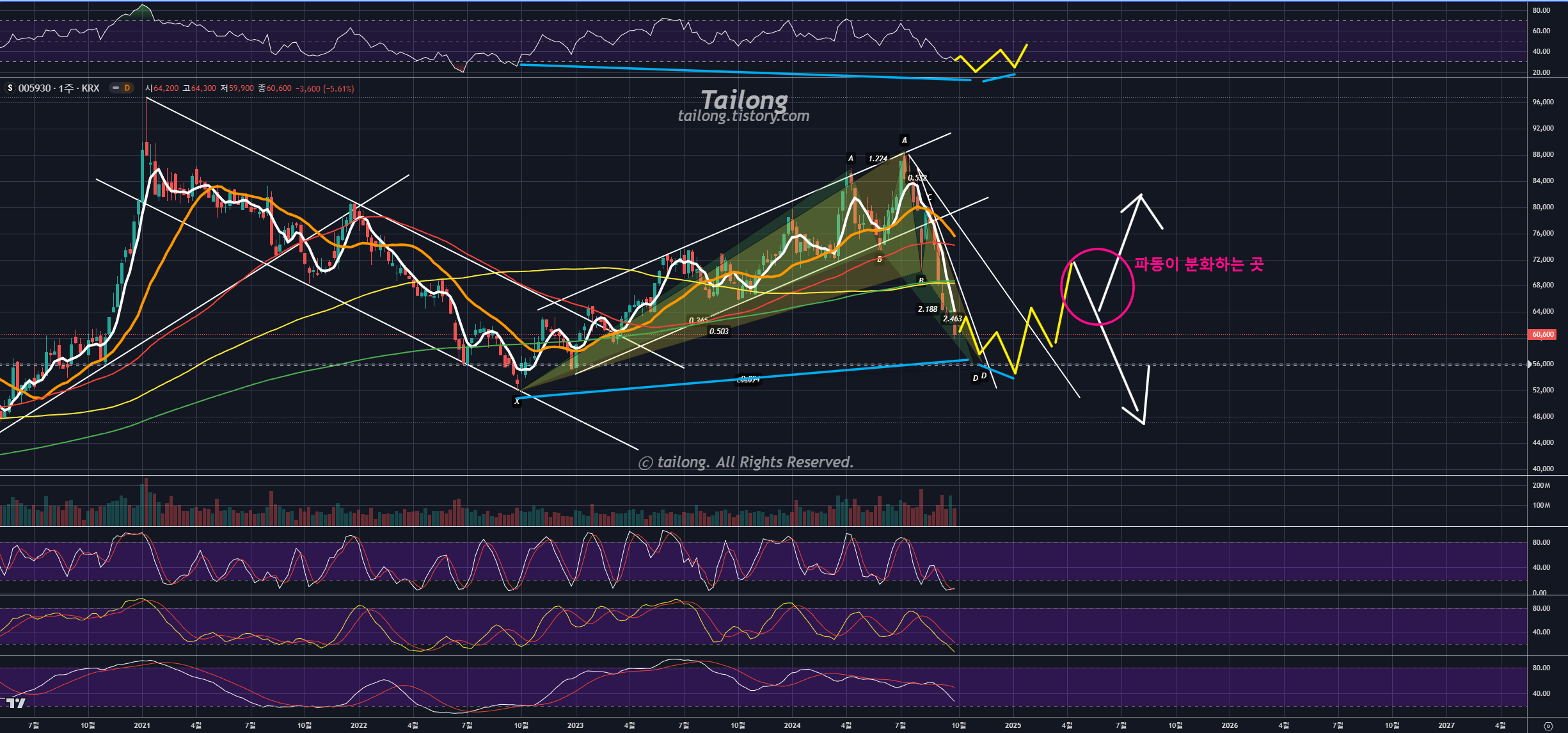Click the 200M label on volume scale

click(1541, 485)
